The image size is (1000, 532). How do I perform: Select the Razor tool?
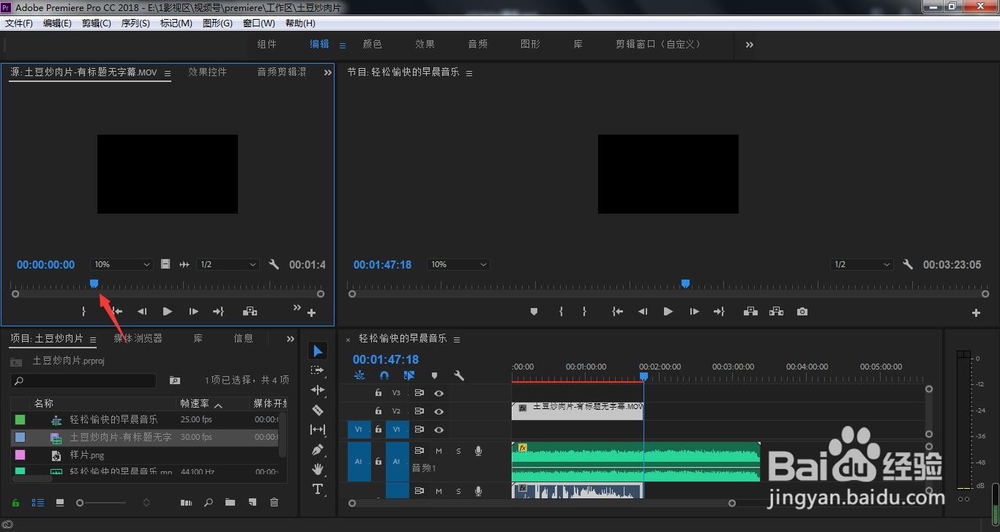(318, 410)
